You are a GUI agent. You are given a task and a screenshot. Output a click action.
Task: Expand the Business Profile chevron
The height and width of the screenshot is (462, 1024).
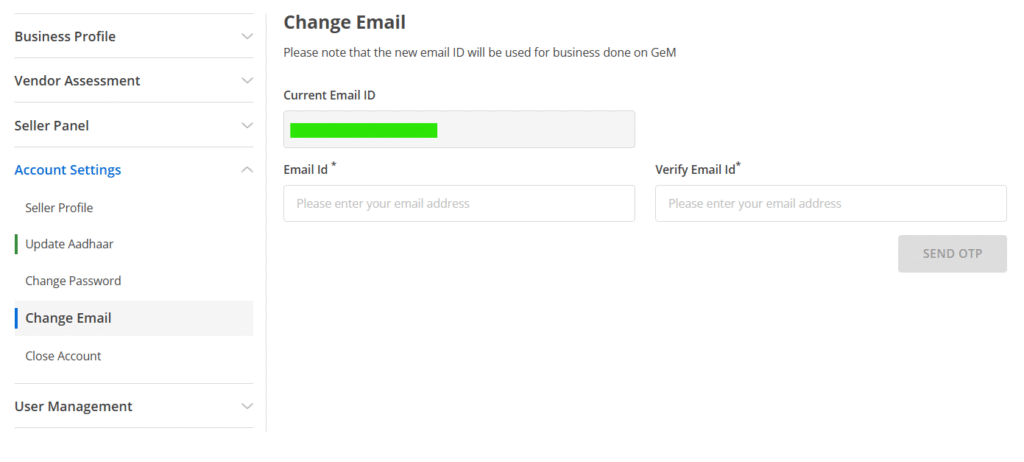point(247,36)
